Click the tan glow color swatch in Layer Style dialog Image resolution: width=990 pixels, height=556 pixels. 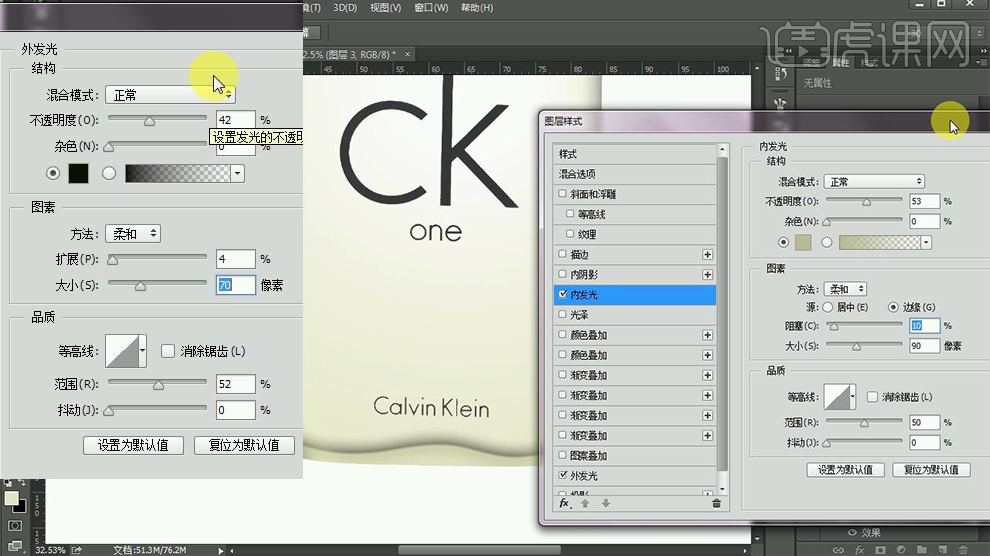(802, 242)
